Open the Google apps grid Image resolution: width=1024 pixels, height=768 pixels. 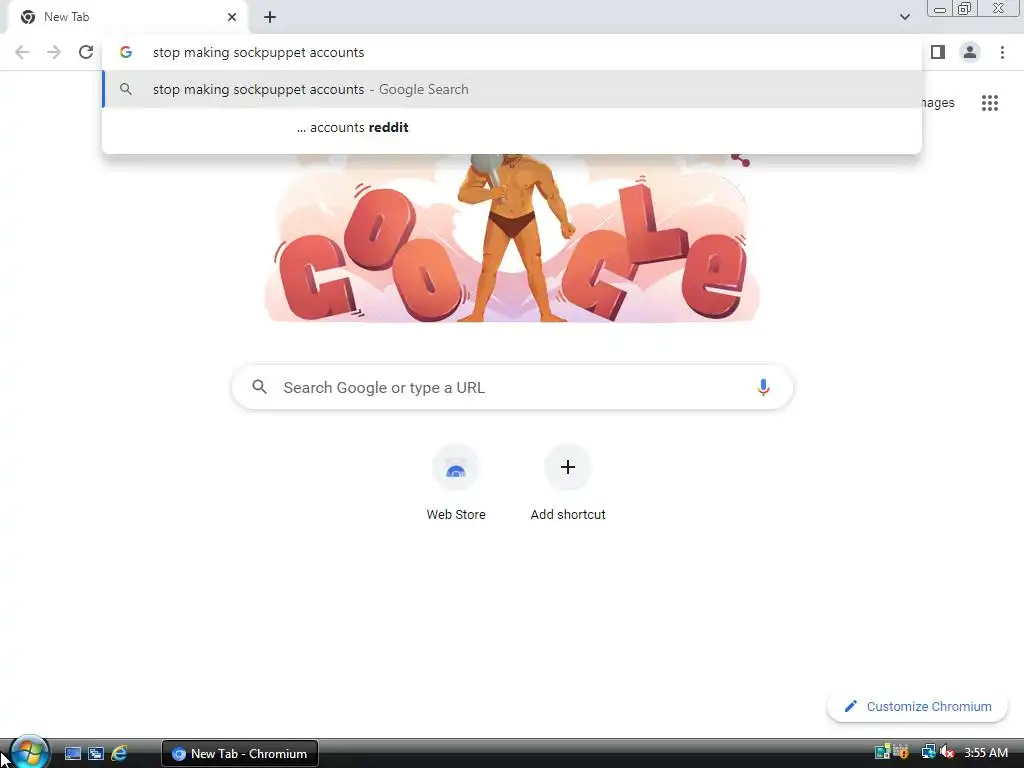pos(990,103)
